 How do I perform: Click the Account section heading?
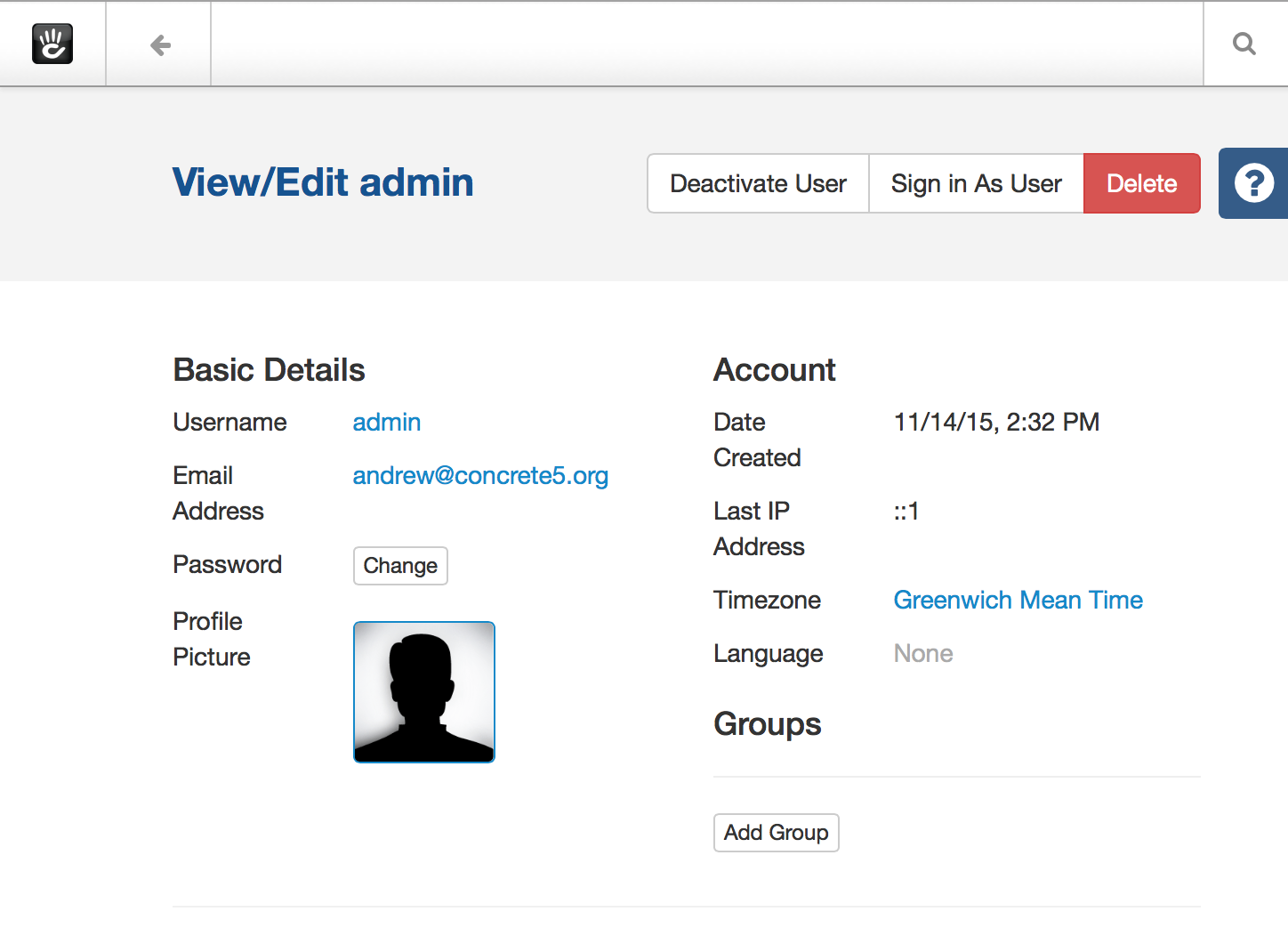(774, 369)
